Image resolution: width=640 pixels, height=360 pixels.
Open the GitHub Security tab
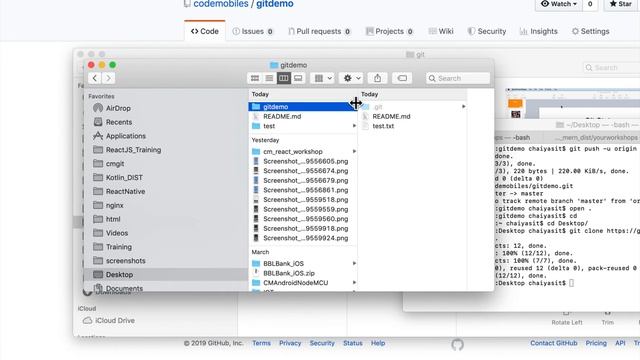tap(487, 31)
